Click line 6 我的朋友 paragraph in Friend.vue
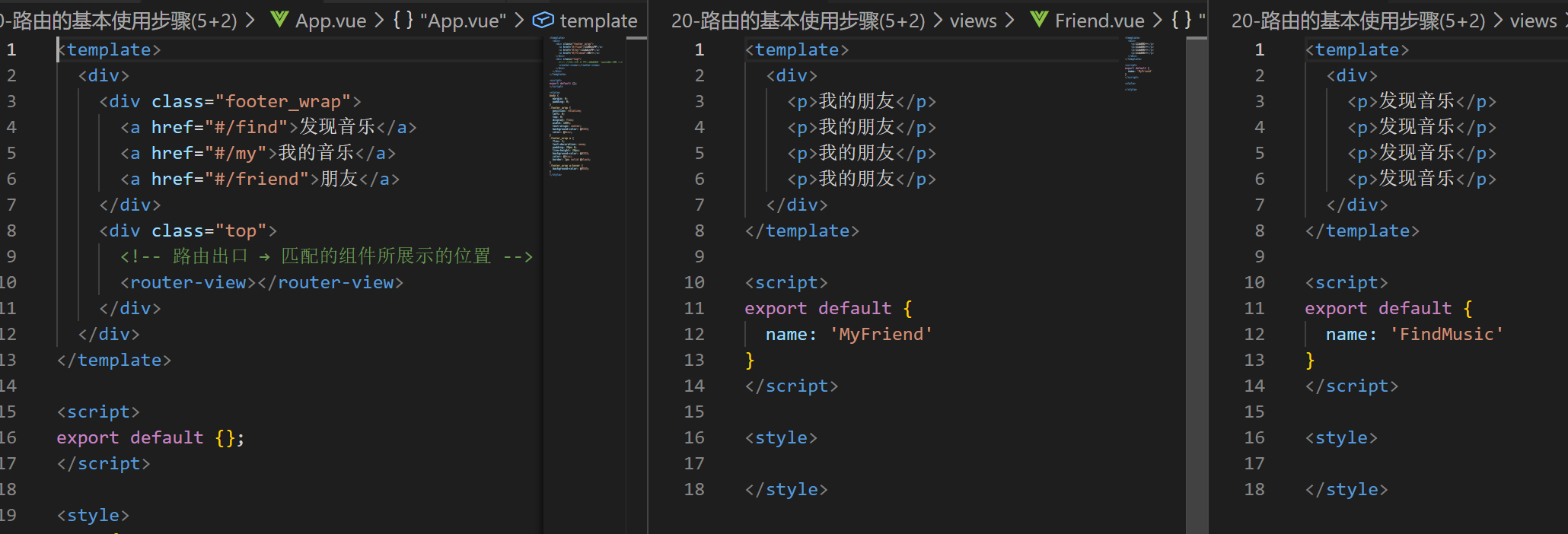The width and height of the screenshot is (1568, 534). click(x=862, y=179)
